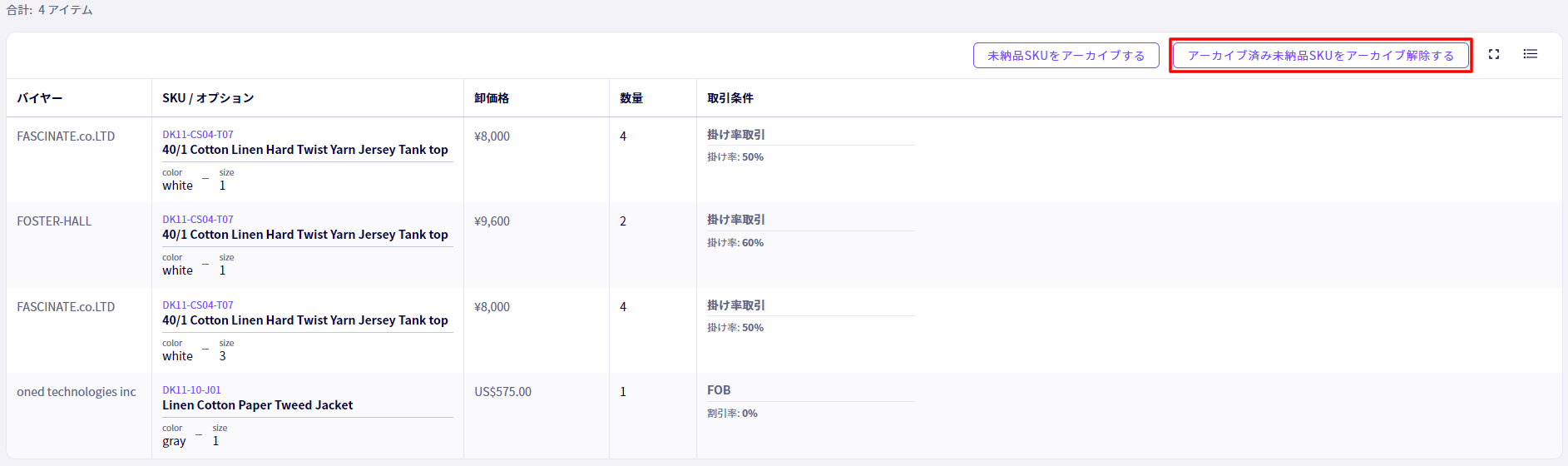Select the 取引条件 column header

pyautogui.click(x=730, y=98)
